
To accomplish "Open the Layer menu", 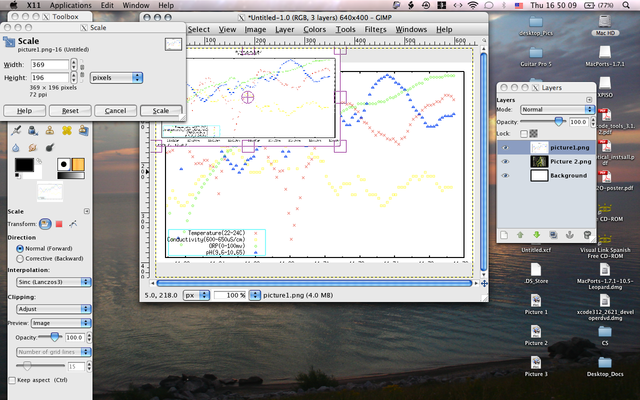I will 284,29.
